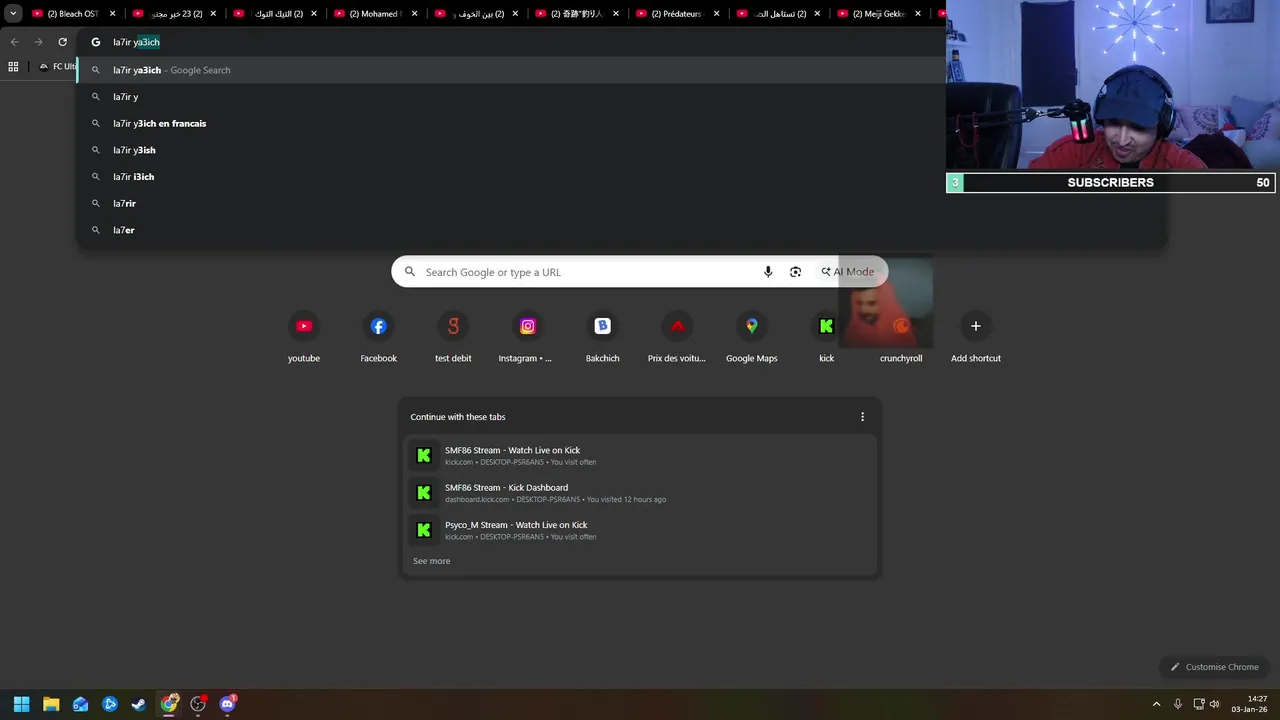The image size is (1280, 720).
Task: Open the crunchyroll shortcut tile
Action: pyautogui.click(x=901, y=338)
